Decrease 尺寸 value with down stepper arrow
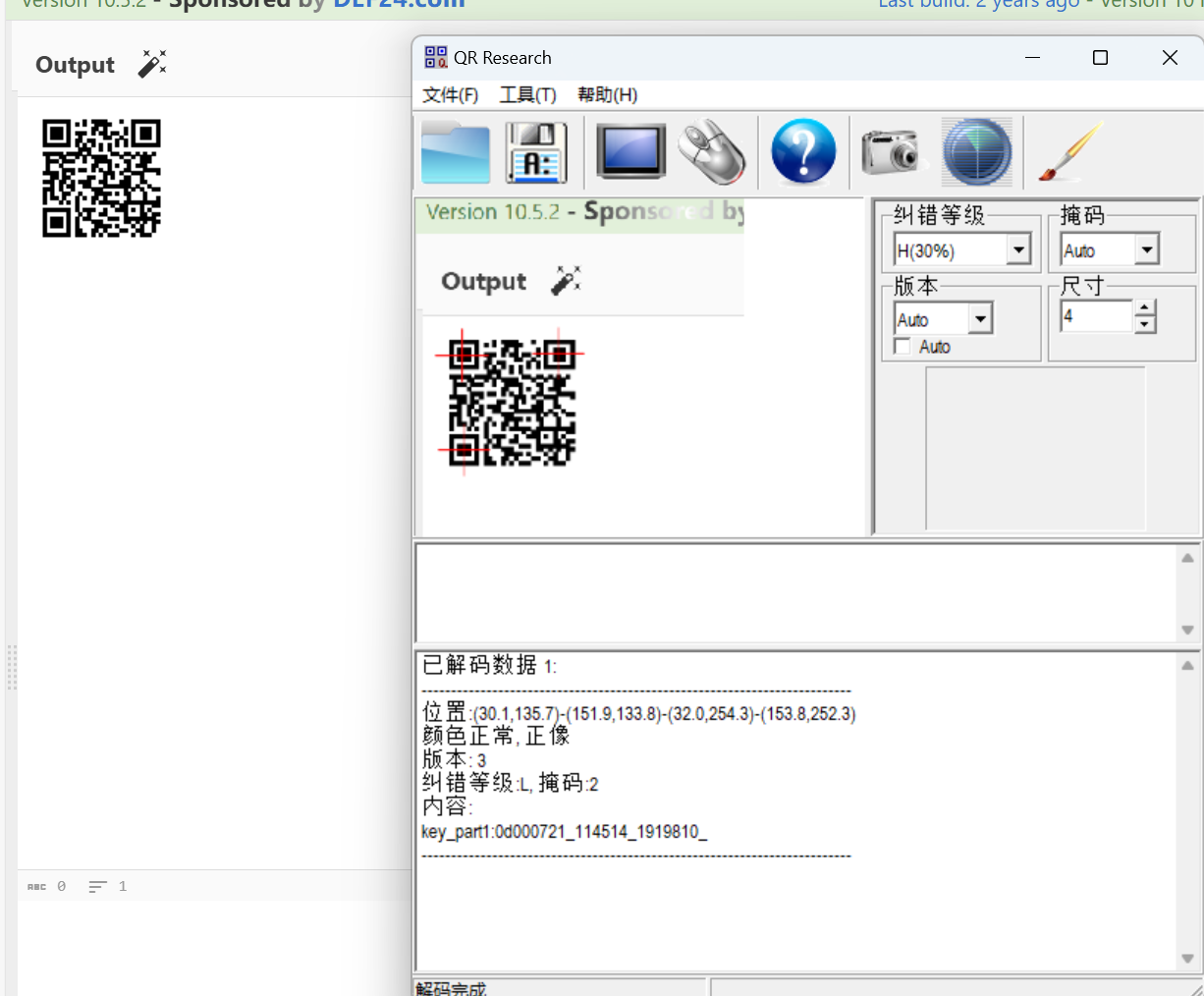Image resolution: width=1204 pixels, height=996 pixels. click(1144, 325)
